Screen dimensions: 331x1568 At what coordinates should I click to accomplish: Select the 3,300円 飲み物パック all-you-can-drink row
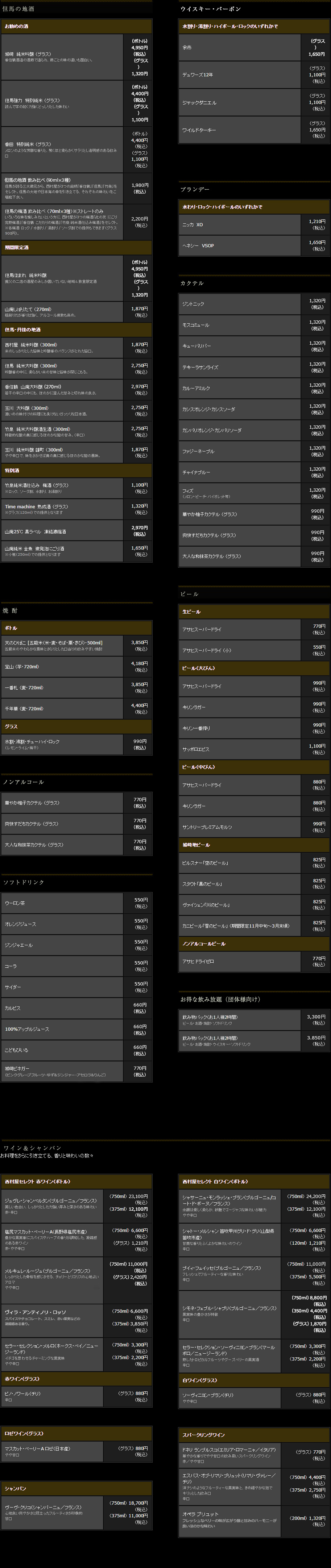coord(254,1020)
